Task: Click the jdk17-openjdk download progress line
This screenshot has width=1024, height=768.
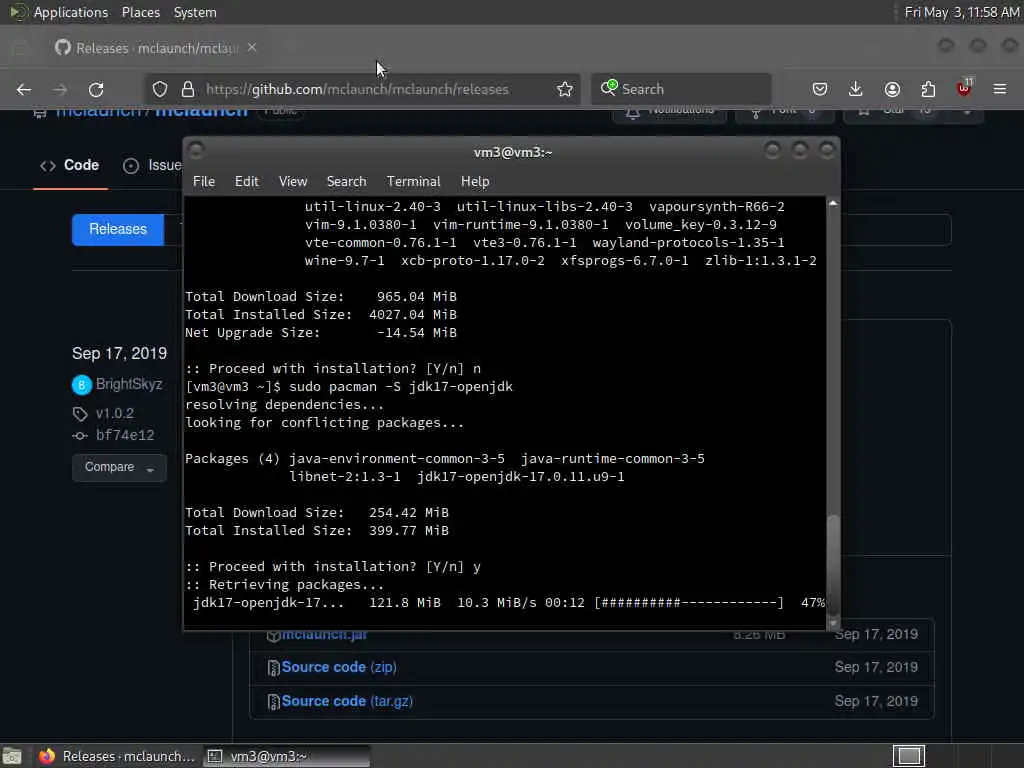Action: tap(508, 602)
